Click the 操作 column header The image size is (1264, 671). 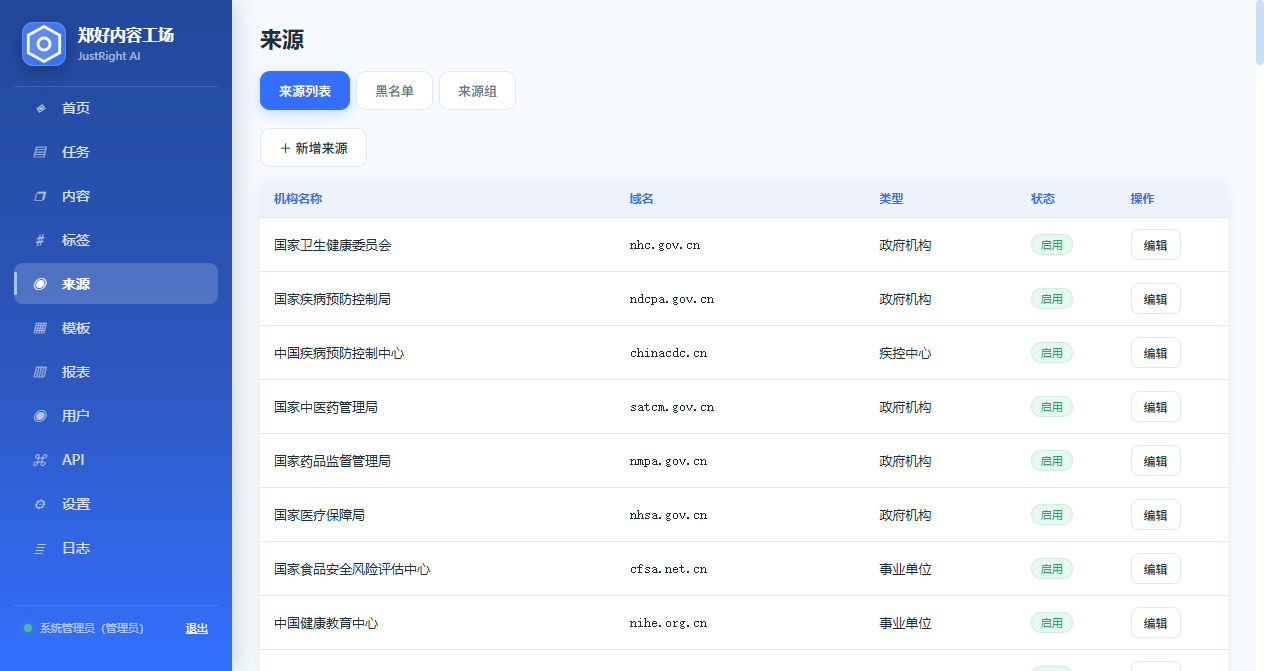point(1143,199)
